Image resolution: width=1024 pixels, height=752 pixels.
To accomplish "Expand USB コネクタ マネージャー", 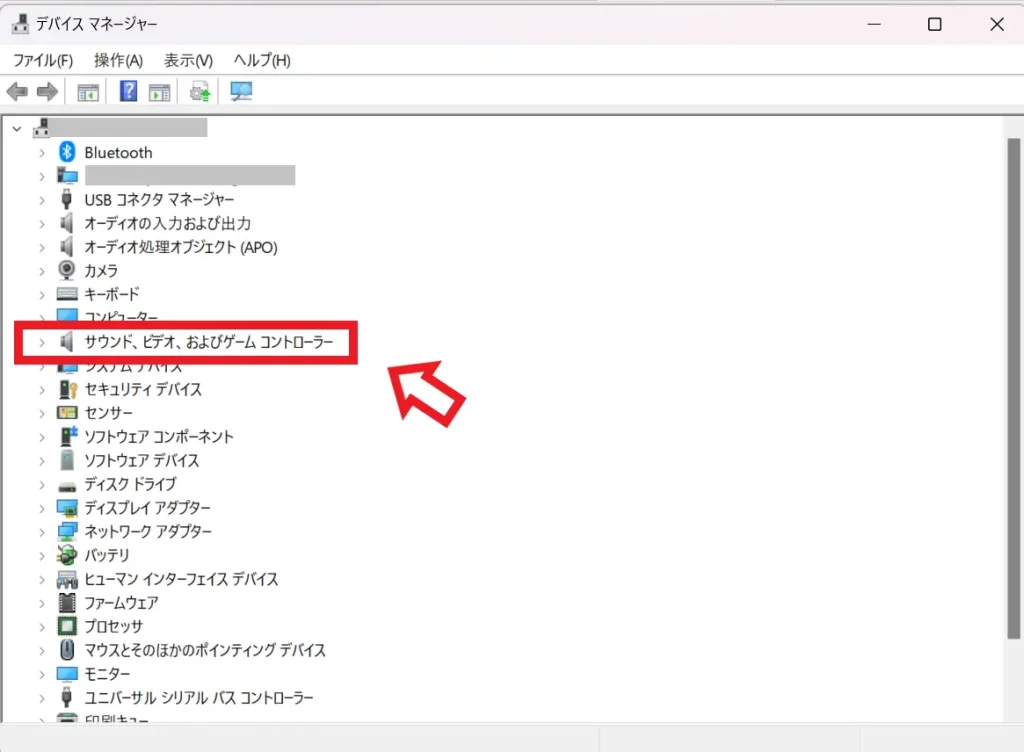I will click(42, 200).
